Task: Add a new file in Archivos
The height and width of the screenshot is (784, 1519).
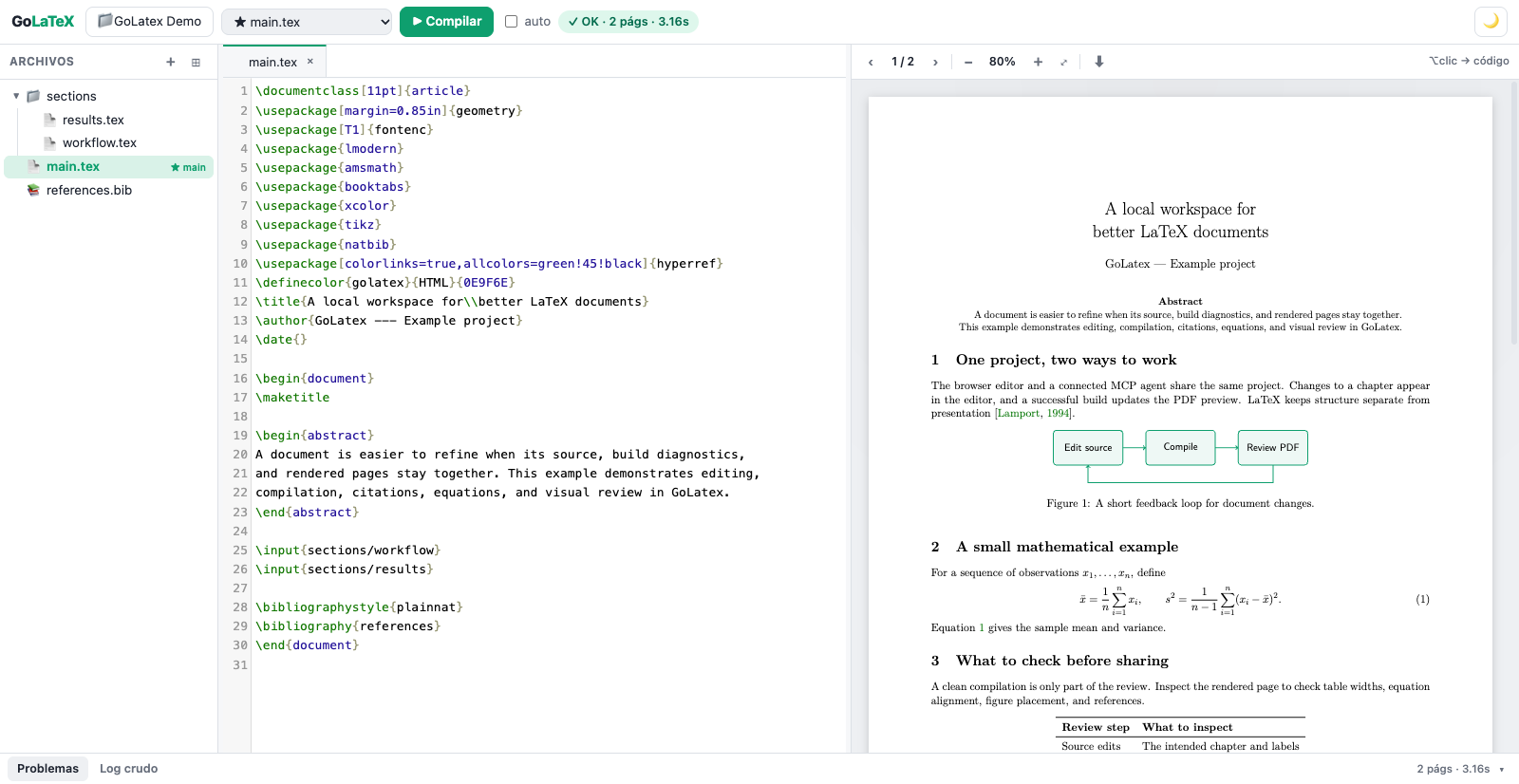Action: click(x=171, y=62)
